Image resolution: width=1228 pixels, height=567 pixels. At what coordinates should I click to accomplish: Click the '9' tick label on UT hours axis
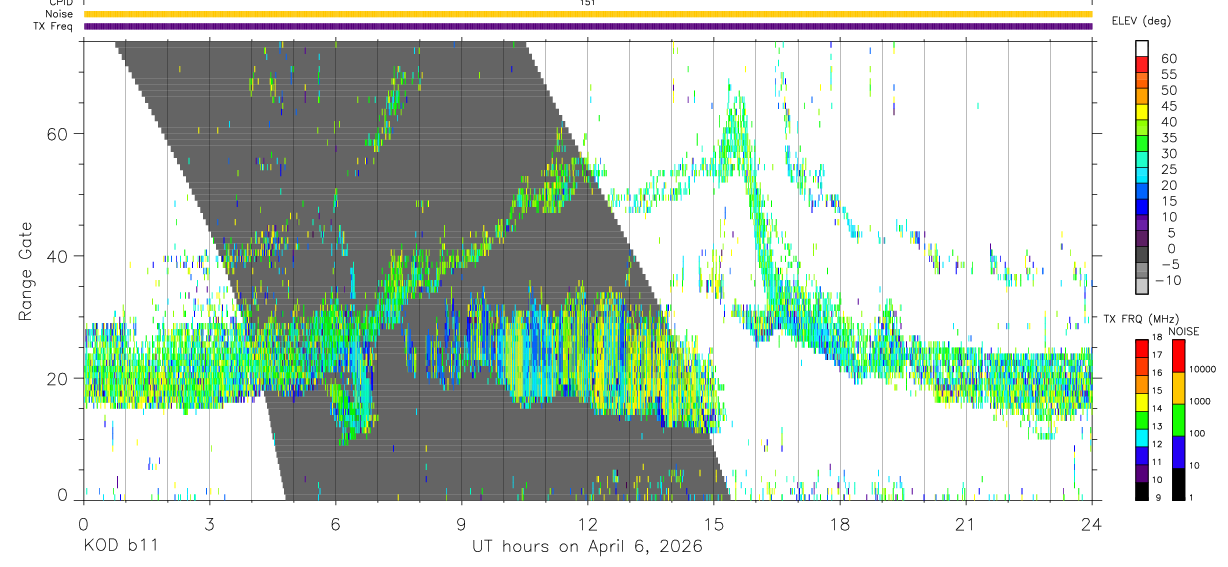click(461, 524)
